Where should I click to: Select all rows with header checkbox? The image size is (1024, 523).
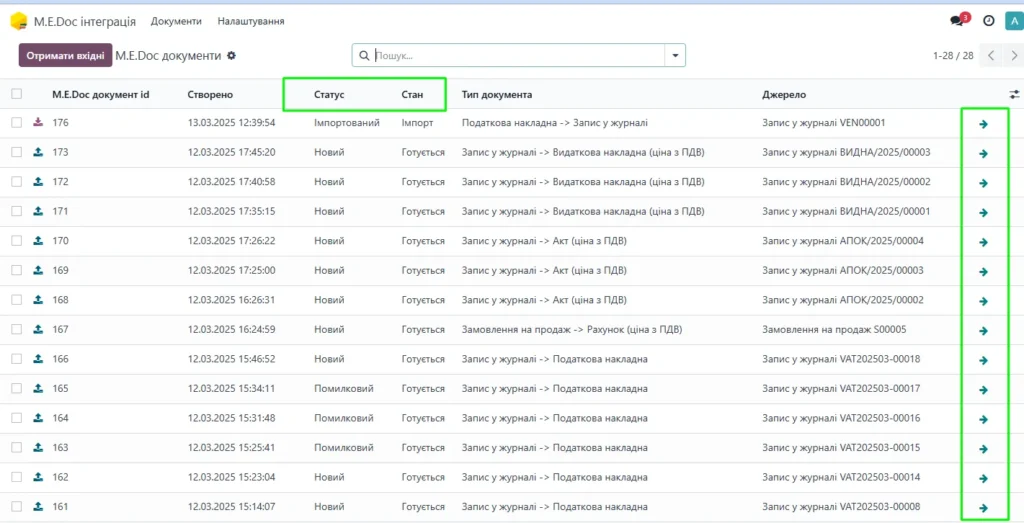pos(17,94)
